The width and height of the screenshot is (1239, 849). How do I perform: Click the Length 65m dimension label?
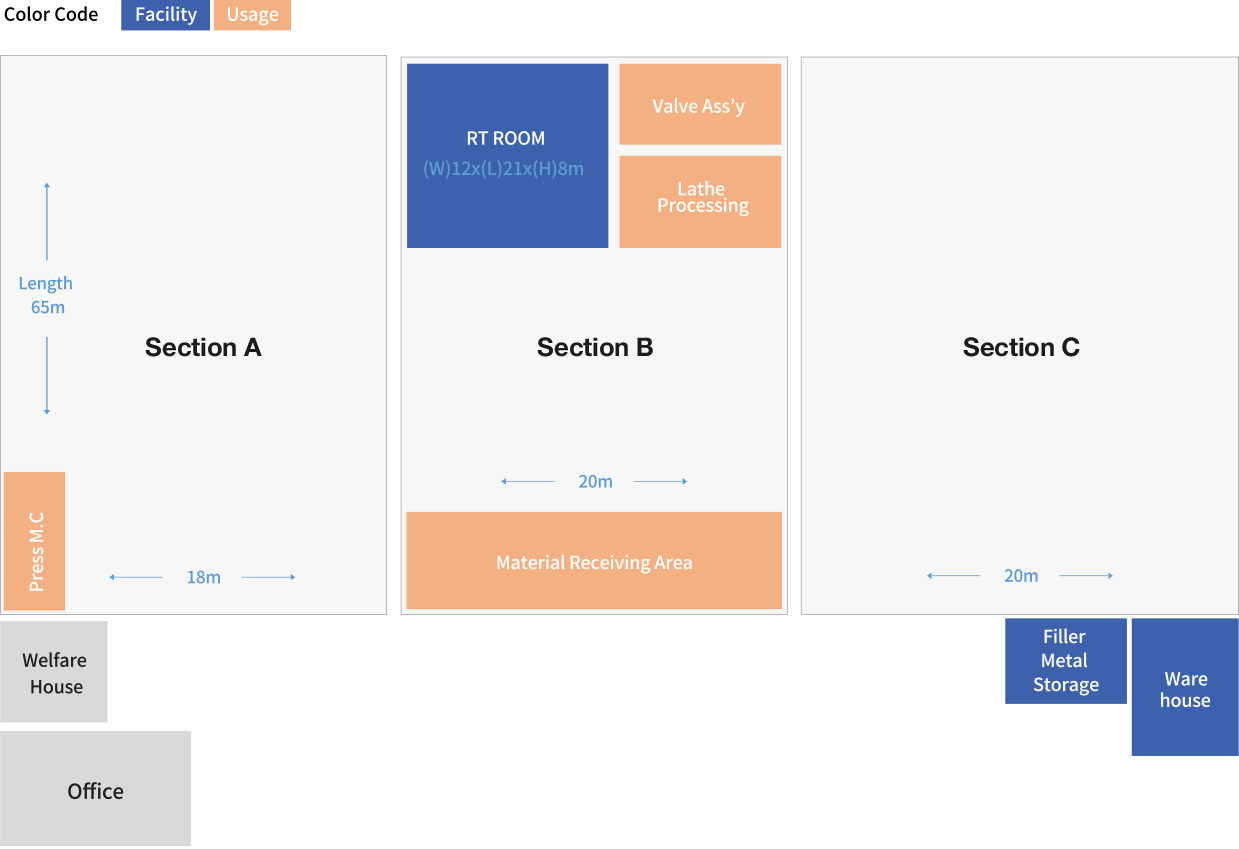pyautogui.click(x=46, y=296)
